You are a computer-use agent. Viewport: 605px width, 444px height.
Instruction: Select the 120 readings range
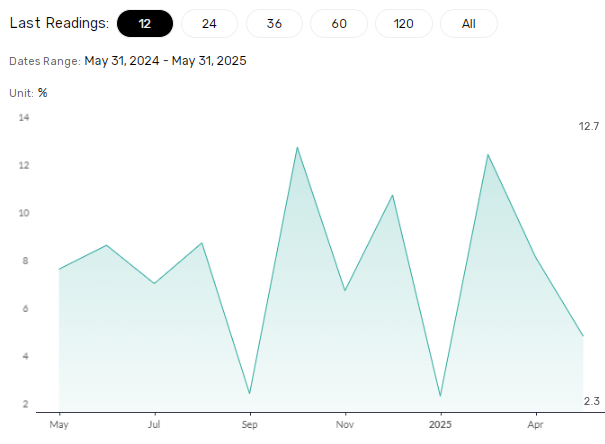(404, 24)
